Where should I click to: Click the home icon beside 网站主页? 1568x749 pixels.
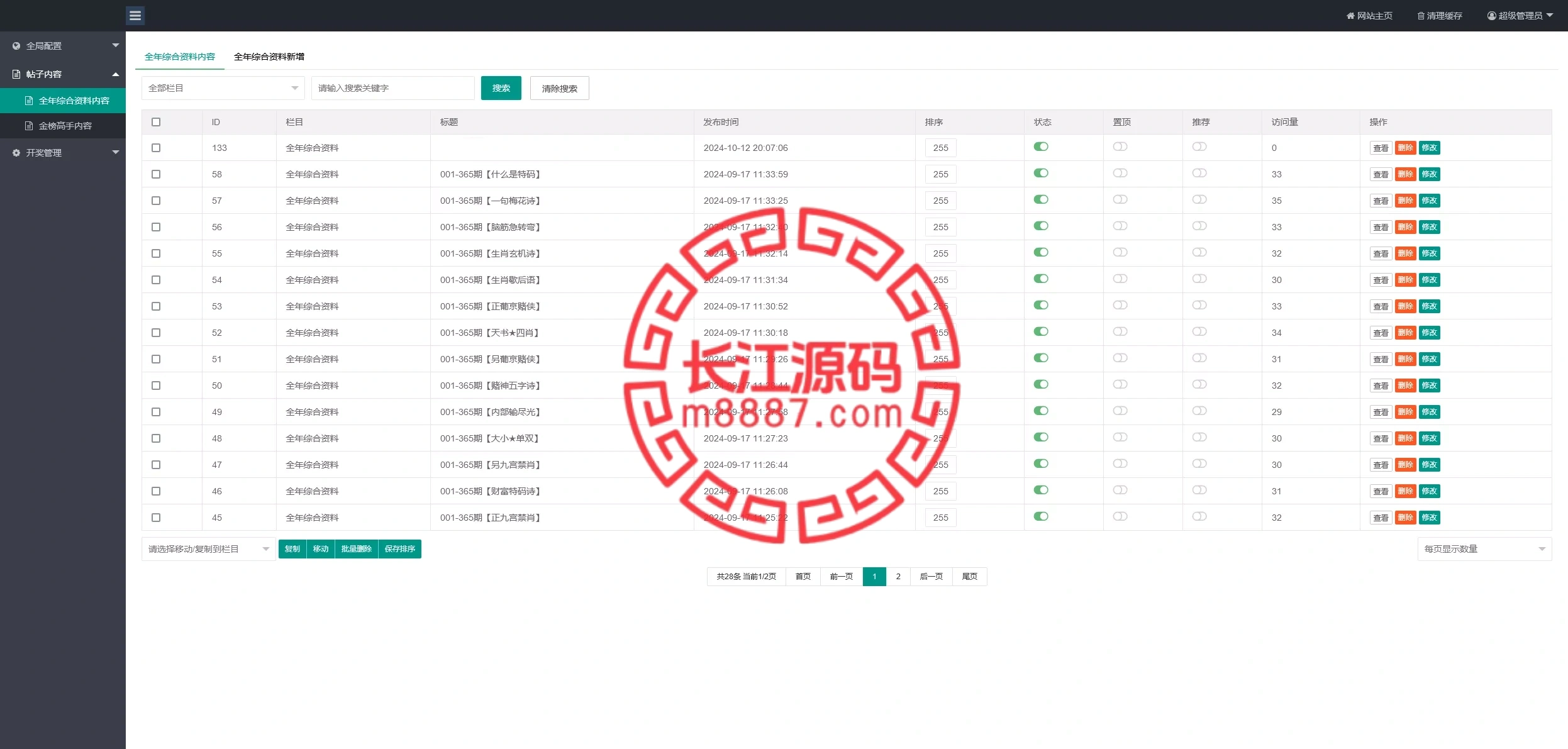pyautogui.click(x=1350, y=16)
